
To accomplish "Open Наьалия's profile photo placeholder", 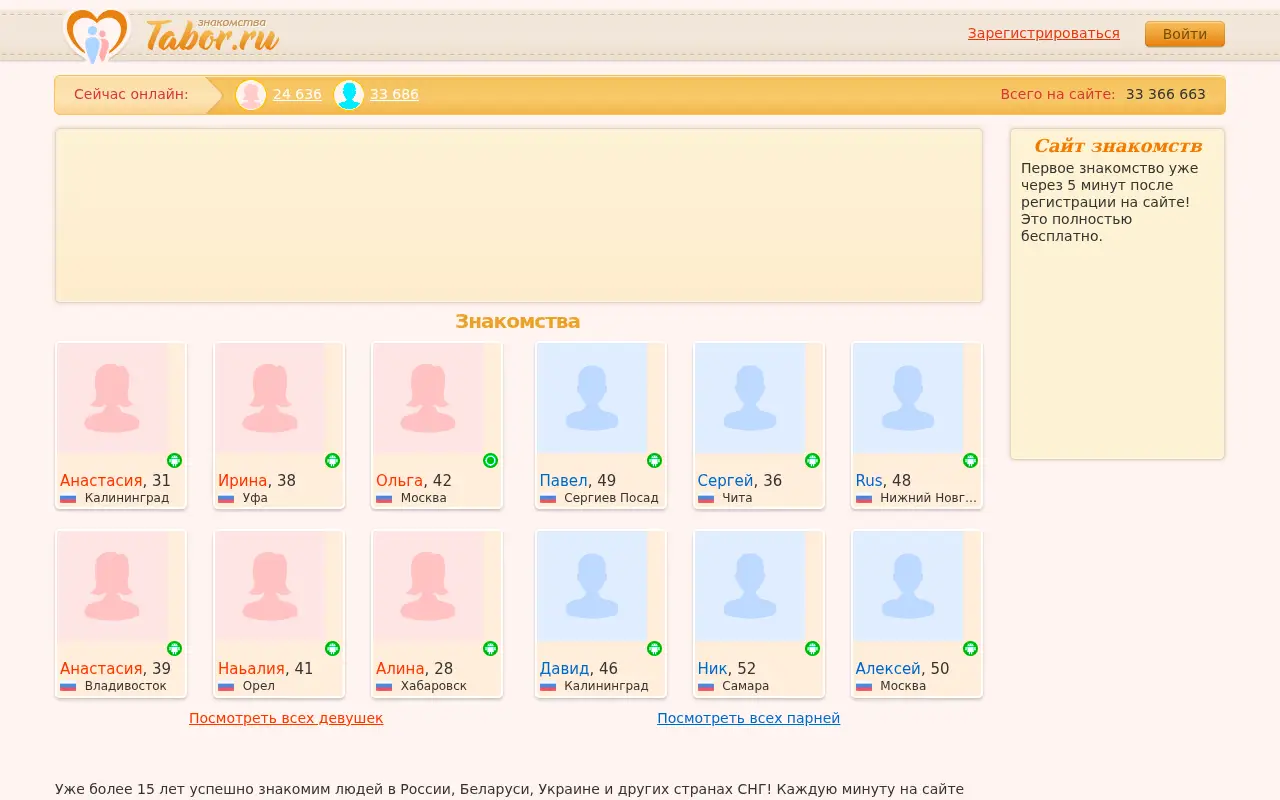I will [270, 586].
